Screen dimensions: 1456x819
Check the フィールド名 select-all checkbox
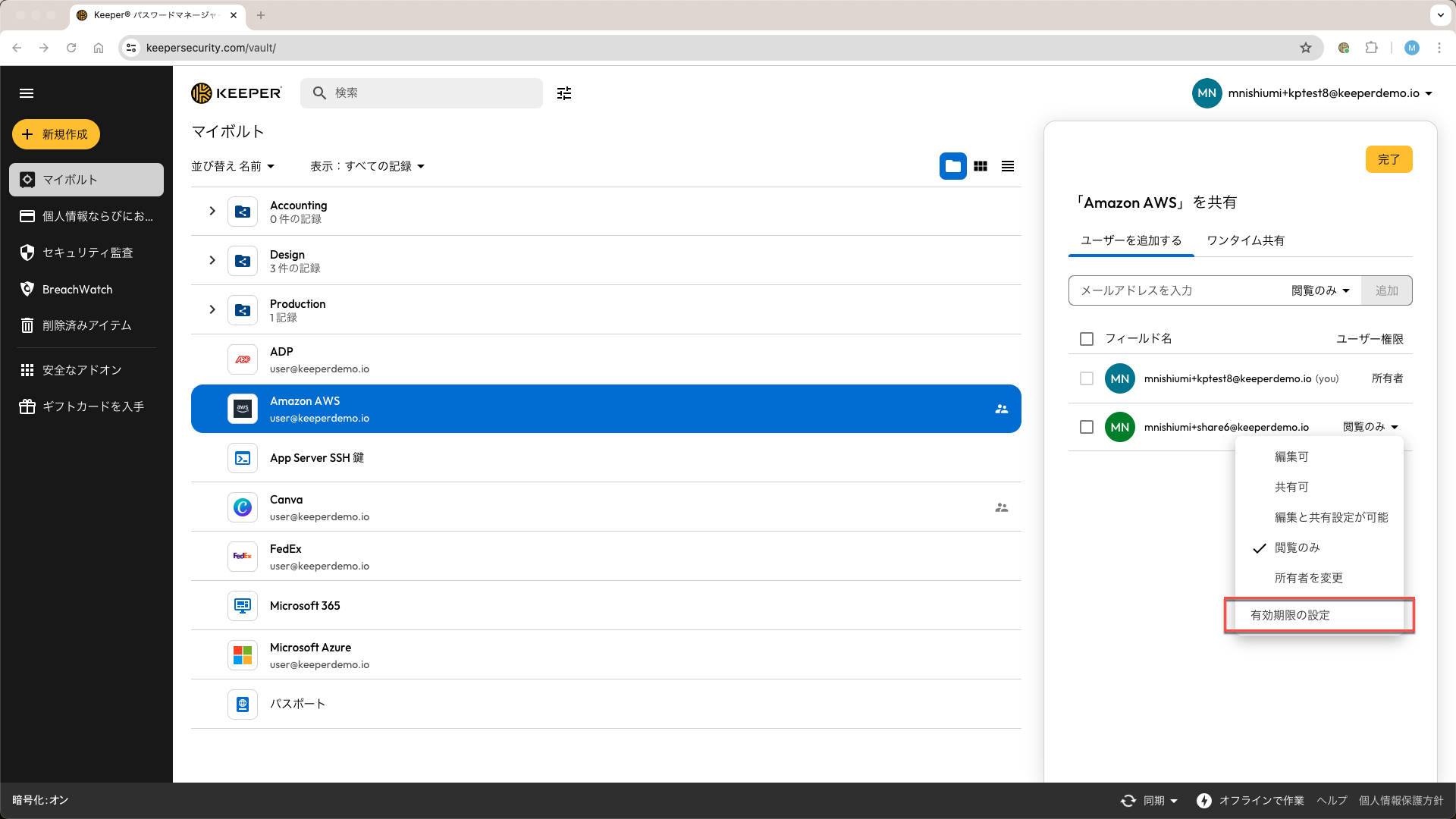1087,339
